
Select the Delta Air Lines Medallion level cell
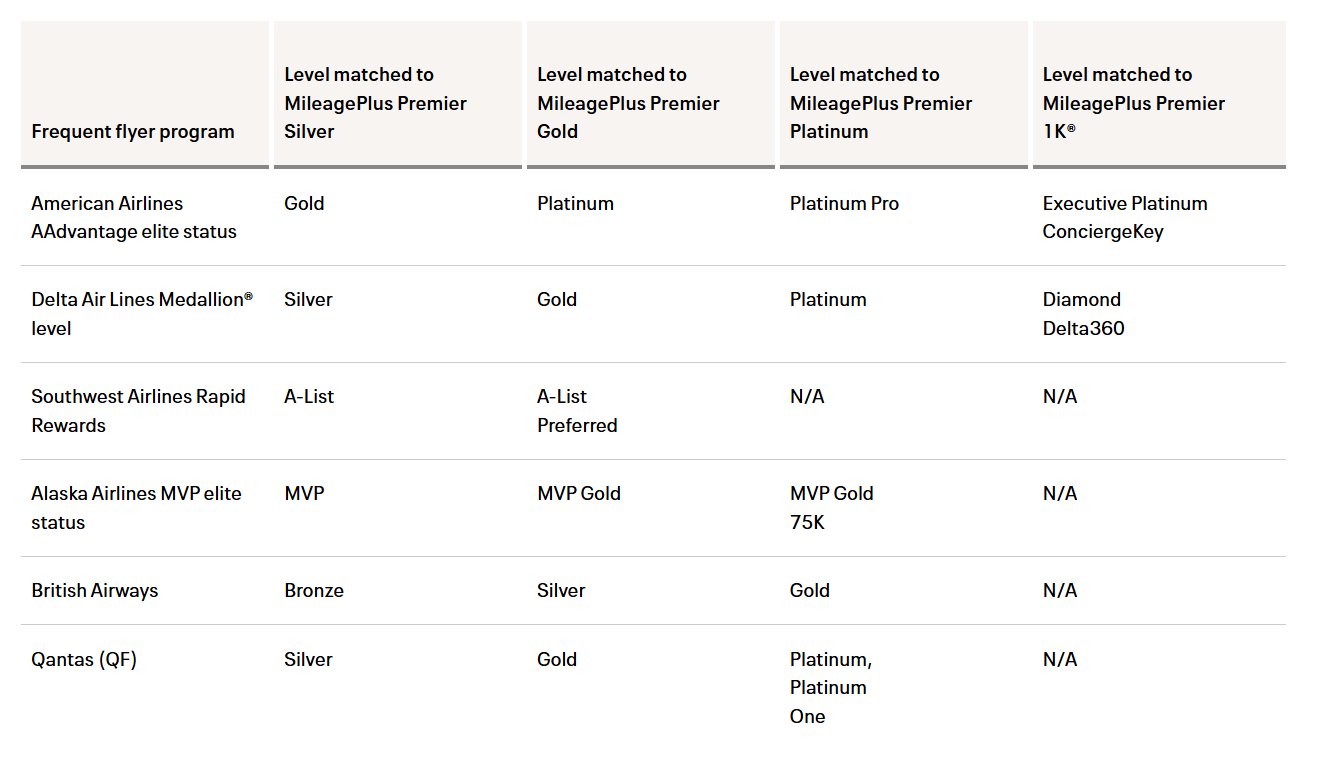tap(141, 313)
